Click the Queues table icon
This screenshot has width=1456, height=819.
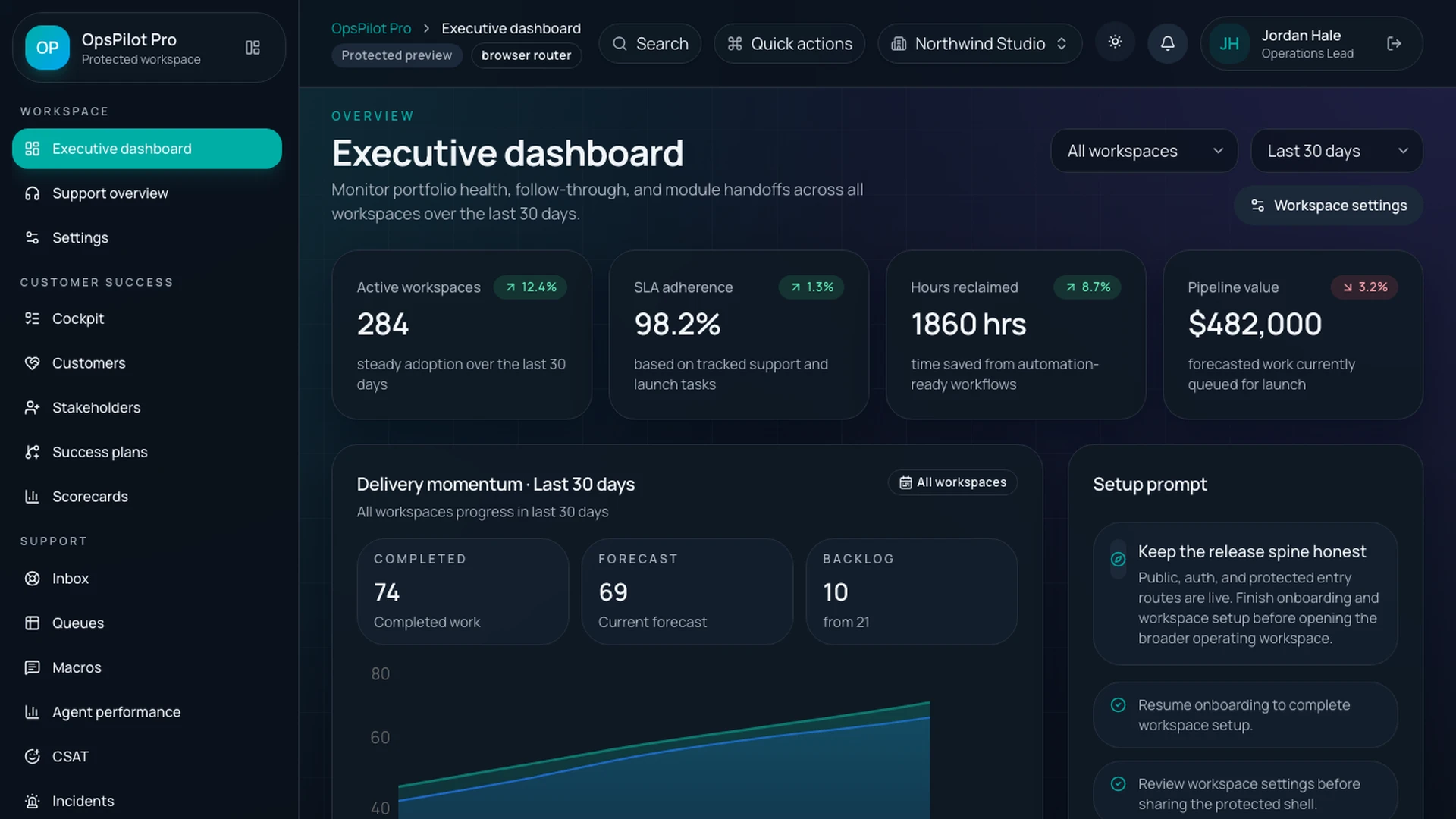[x=32, y=623]
